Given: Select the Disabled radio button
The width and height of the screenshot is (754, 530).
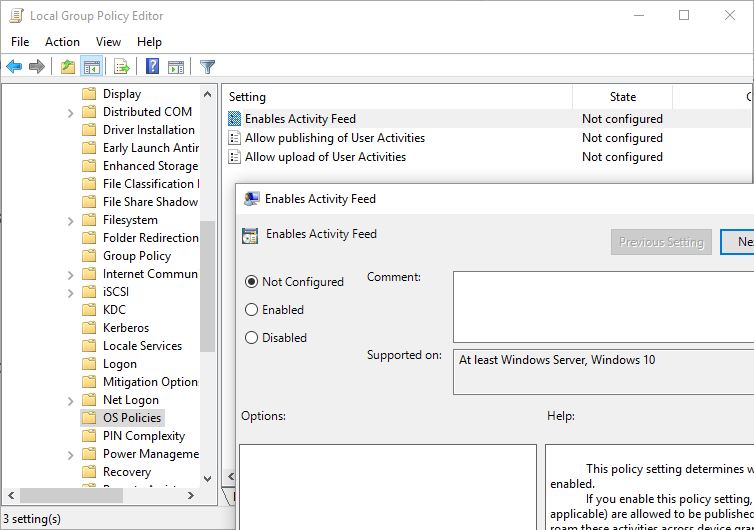Looking at the screenshot, I should (x=252, y=338).
